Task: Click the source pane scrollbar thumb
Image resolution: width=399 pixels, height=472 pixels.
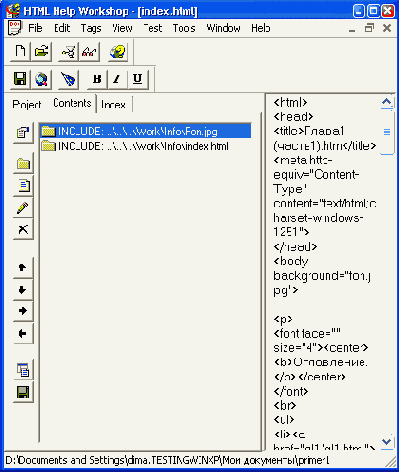Action: point(387,132)
